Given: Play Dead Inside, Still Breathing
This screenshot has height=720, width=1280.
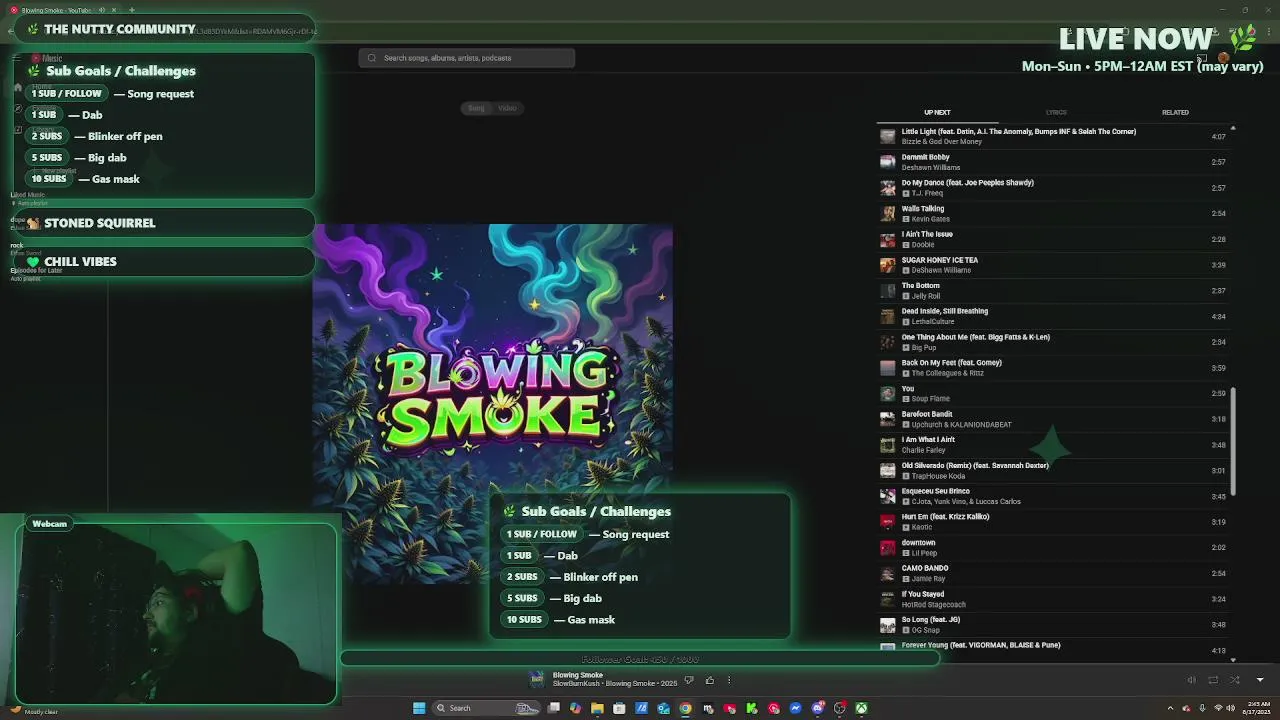Looking at the screenshot, I should [x=1054, y=316].
